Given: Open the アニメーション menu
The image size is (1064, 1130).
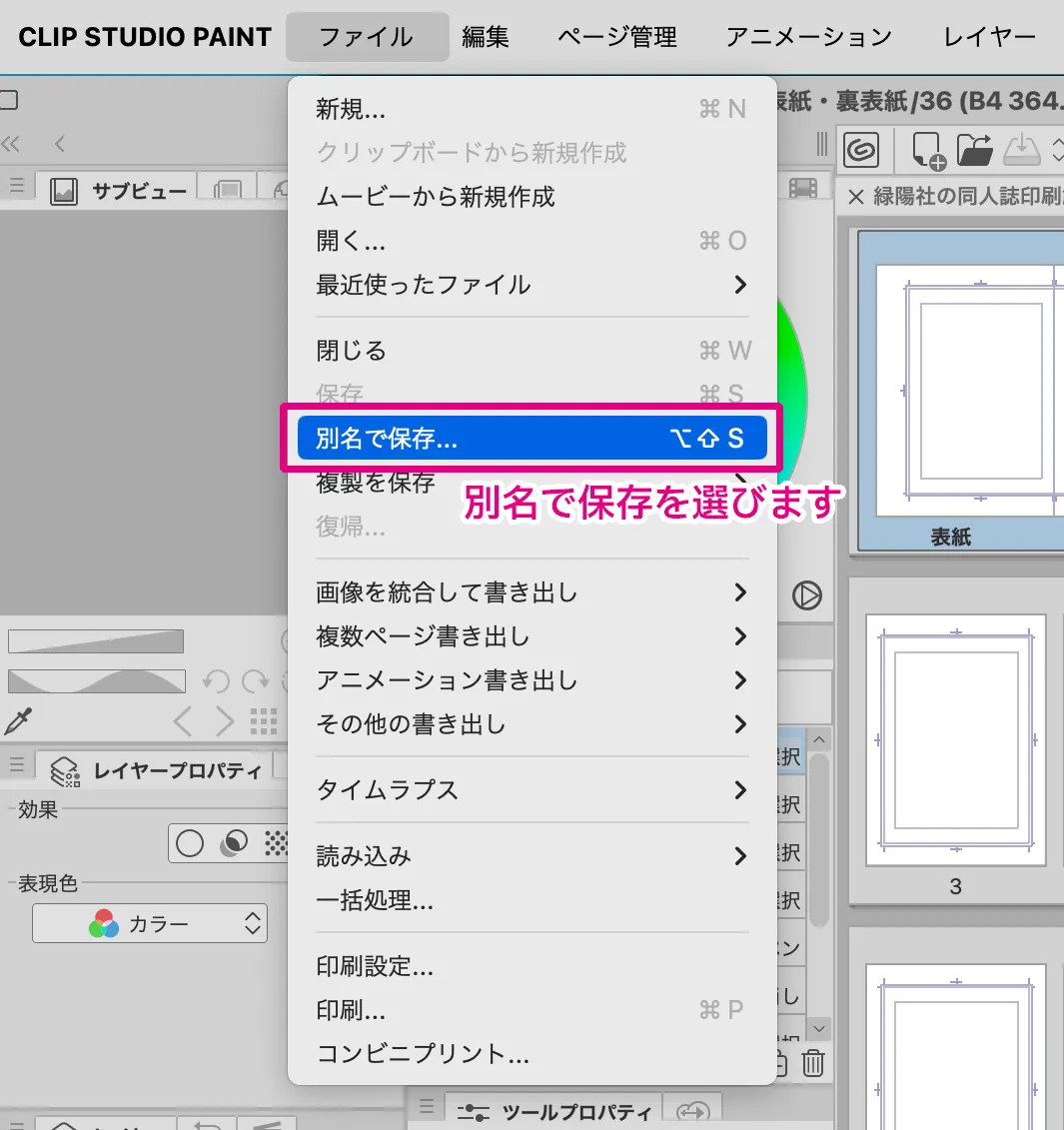Looking at the screenshot, I should click(x=809, y=37).
